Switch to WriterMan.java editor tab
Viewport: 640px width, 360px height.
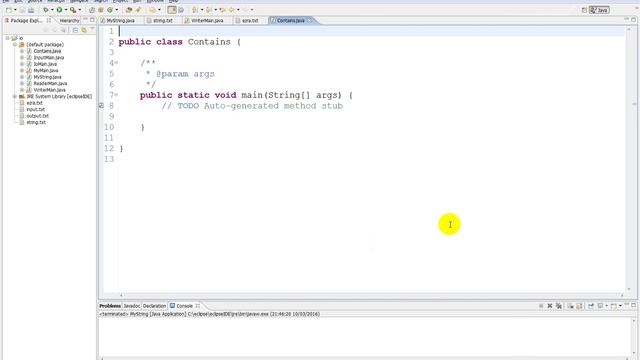(207, 20)
